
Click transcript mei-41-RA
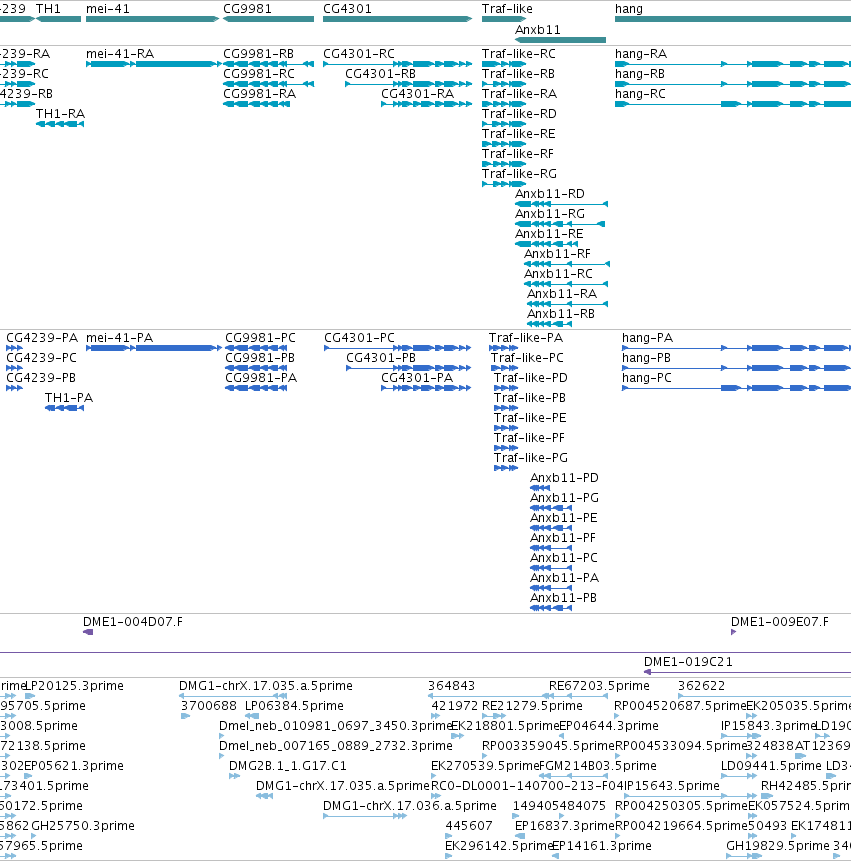[x=153, y=64]
